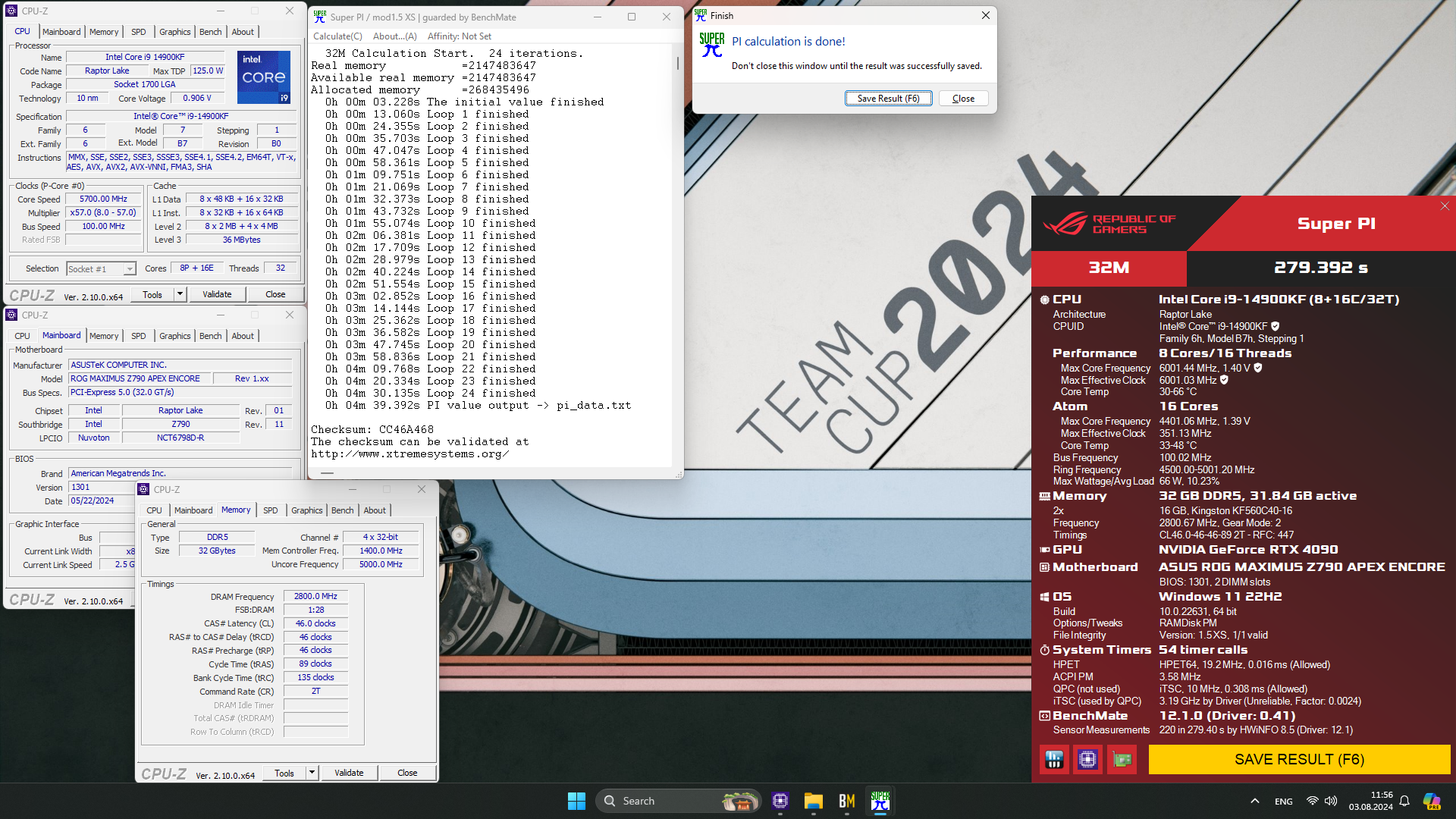Click the System Timers clock icon
This screenshot has height=819, width=1456.
pyautogui.click(x=1044, y=650)
